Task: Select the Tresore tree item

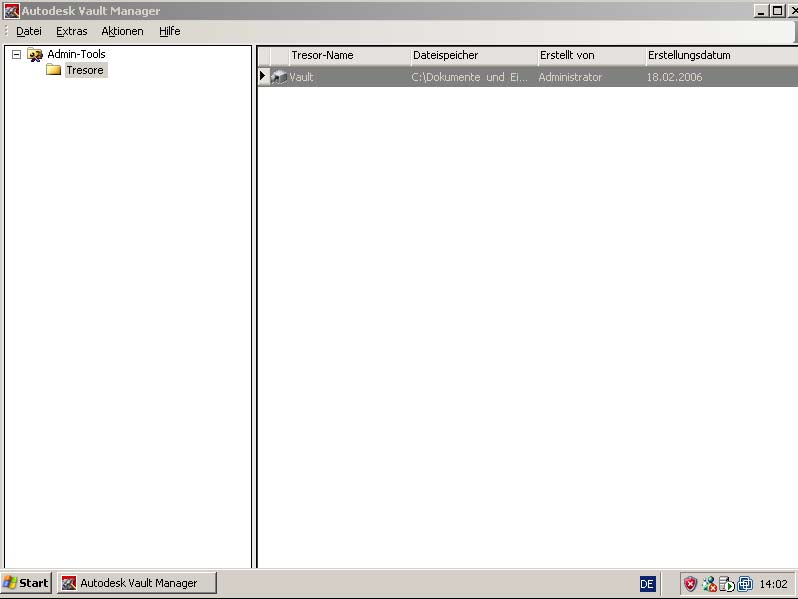Action: pos(85,70)
